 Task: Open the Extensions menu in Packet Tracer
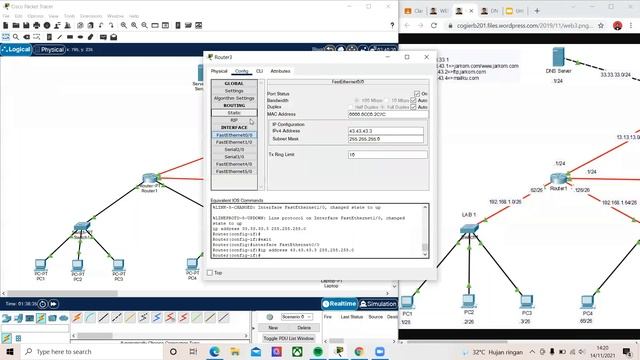[91, 16]
